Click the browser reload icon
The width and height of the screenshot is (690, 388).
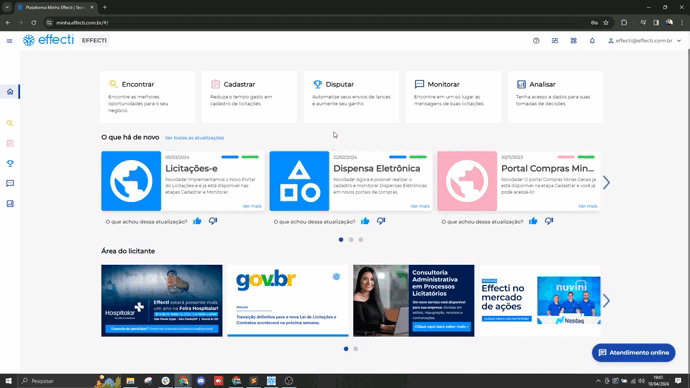pos(33,22)
